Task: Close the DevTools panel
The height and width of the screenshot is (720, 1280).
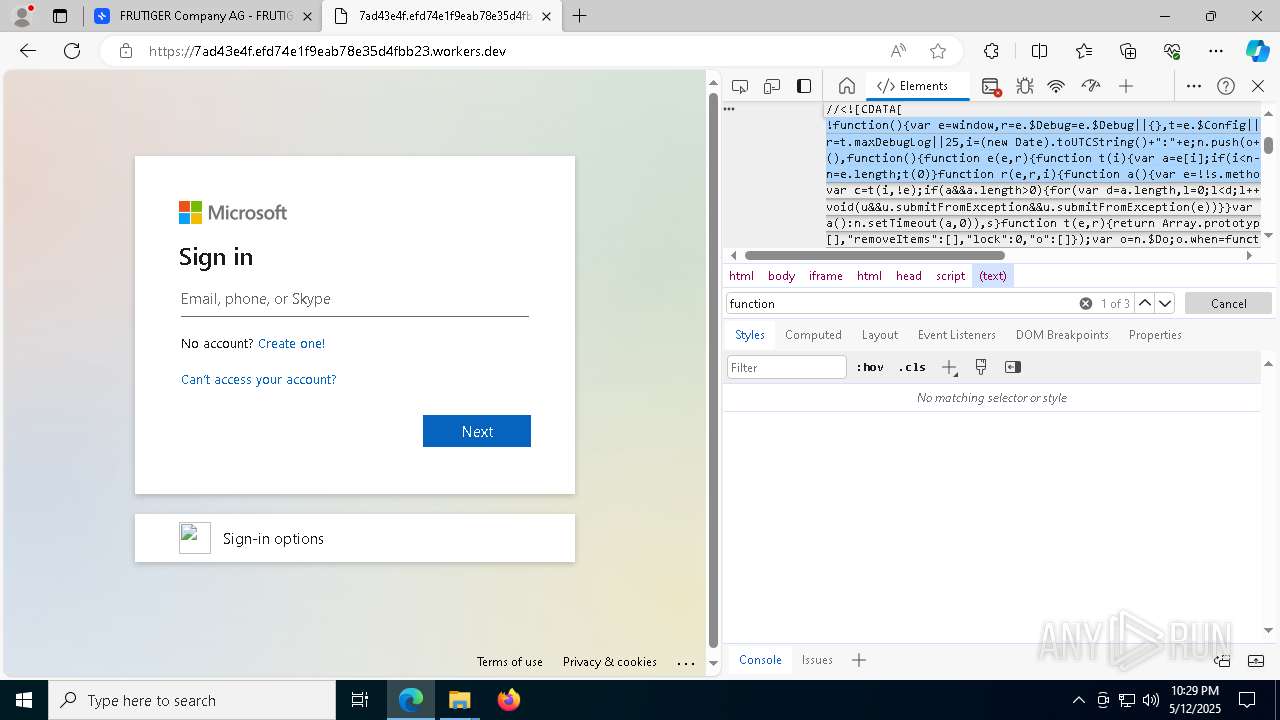Action: [x=1258, y=86]
